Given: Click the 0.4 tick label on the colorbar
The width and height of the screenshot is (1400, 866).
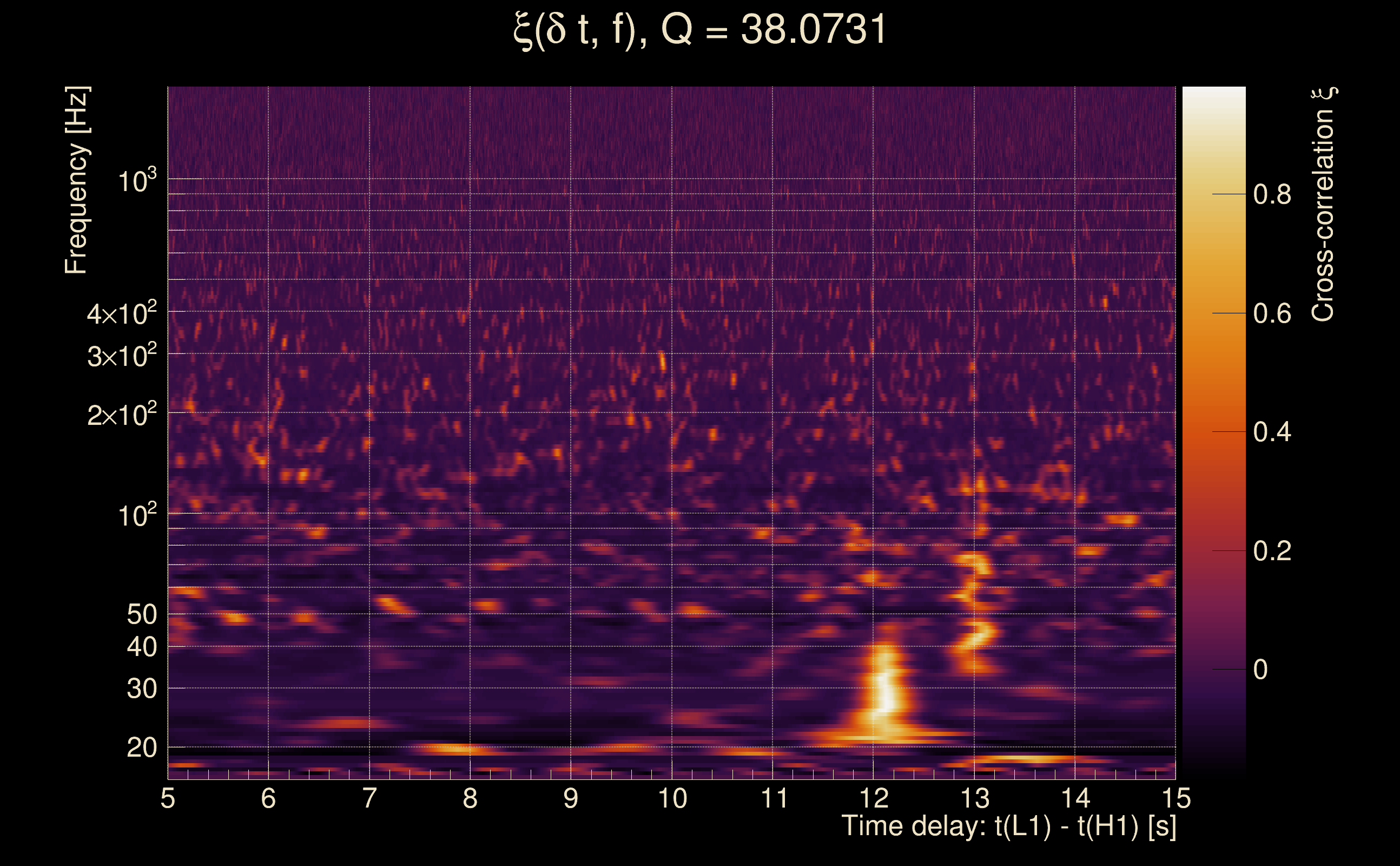Looking at the screenshot, I should 1272,432.
